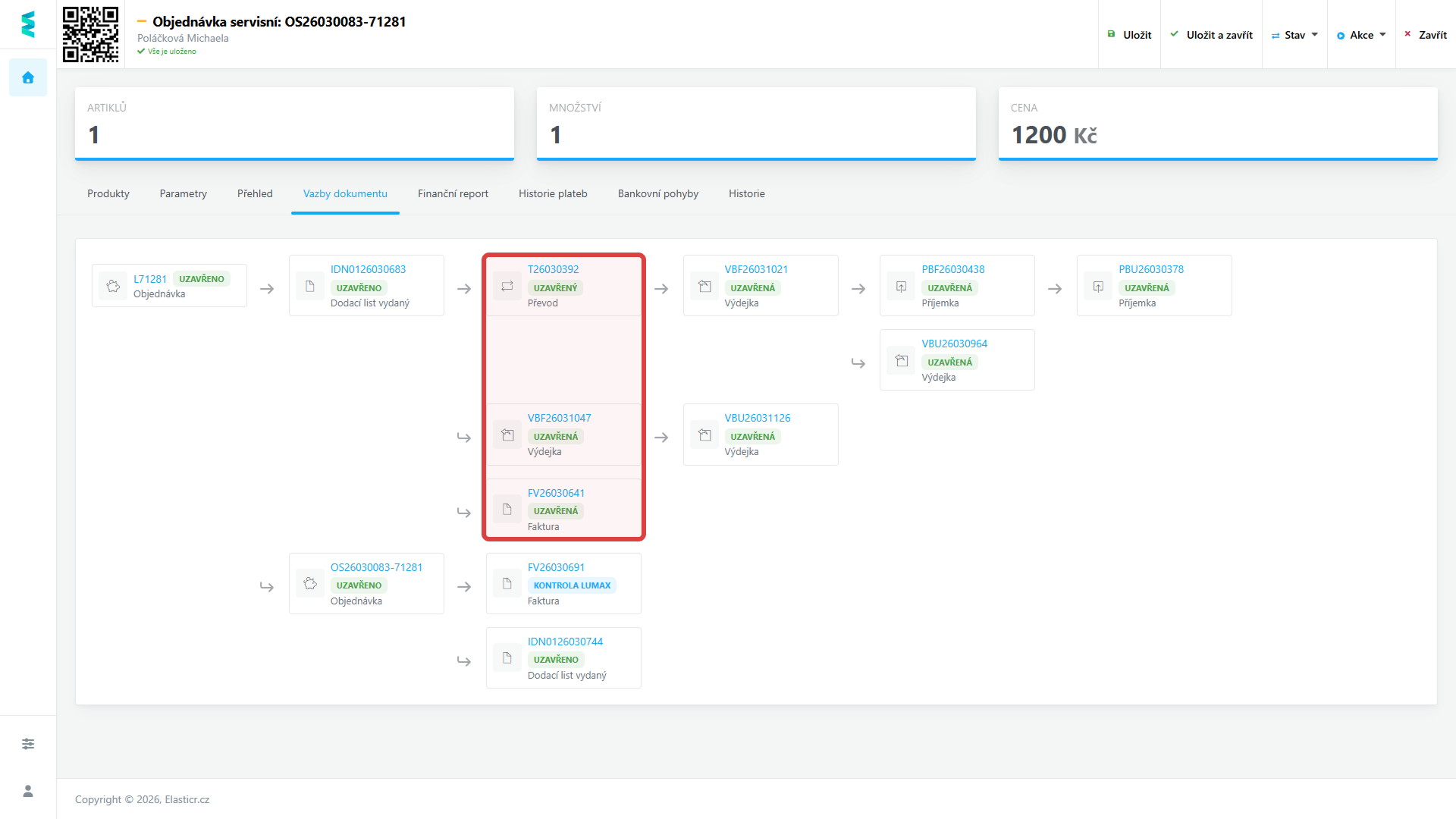This screenshot has height=819, width=1456.
Task: Click the T26030392 transfer icon
Action: 507,286
